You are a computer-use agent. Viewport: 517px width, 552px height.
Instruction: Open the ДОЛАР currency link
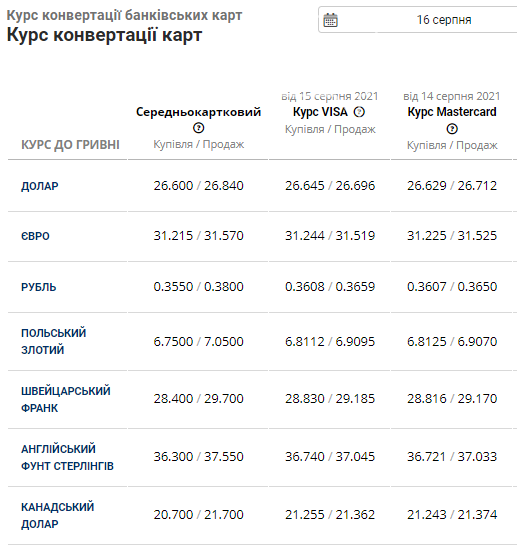pos(40,186)
